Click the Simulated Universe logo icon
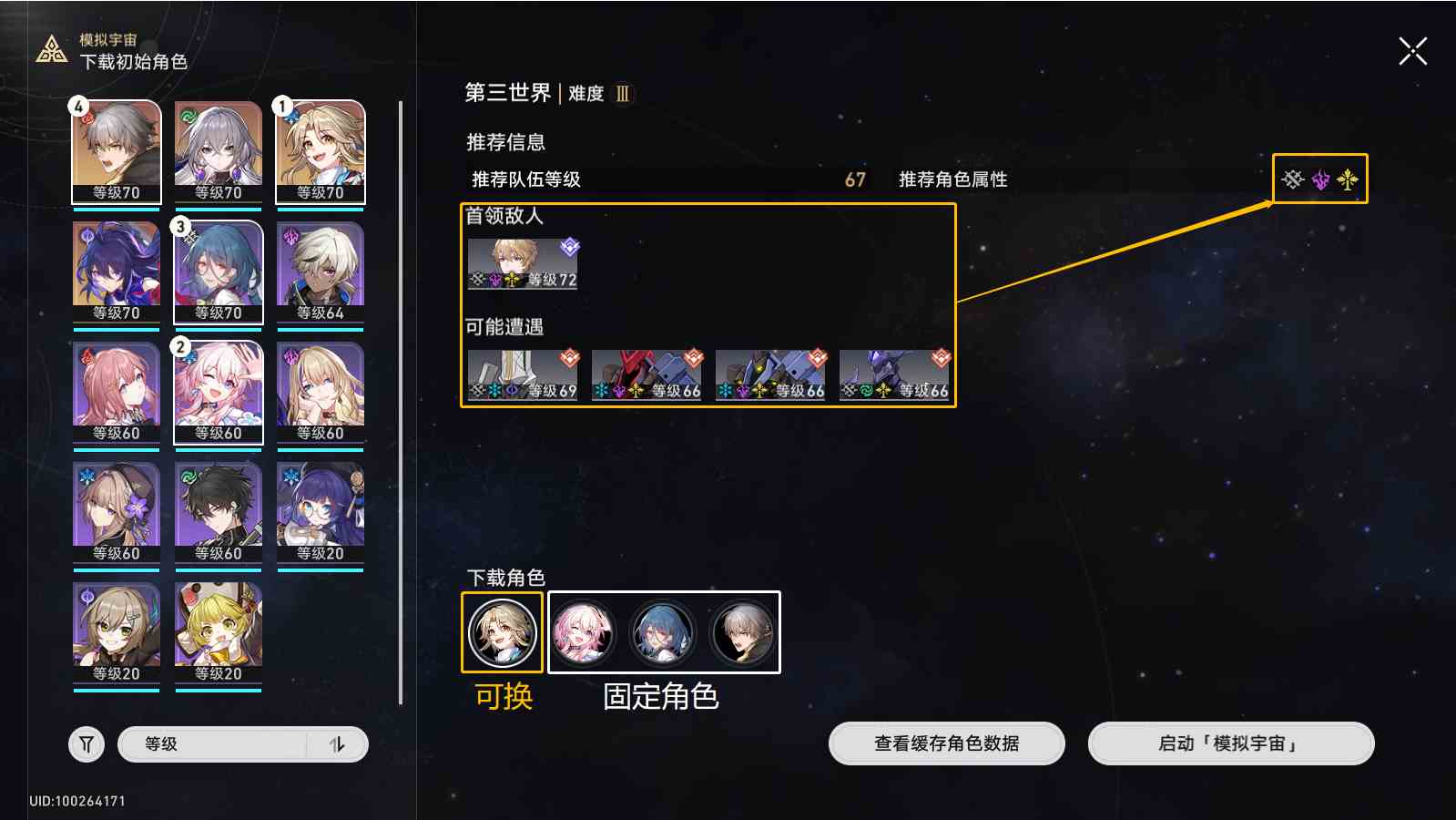The width and height of the screenshot is (1456, 820). tap(52, 50)
